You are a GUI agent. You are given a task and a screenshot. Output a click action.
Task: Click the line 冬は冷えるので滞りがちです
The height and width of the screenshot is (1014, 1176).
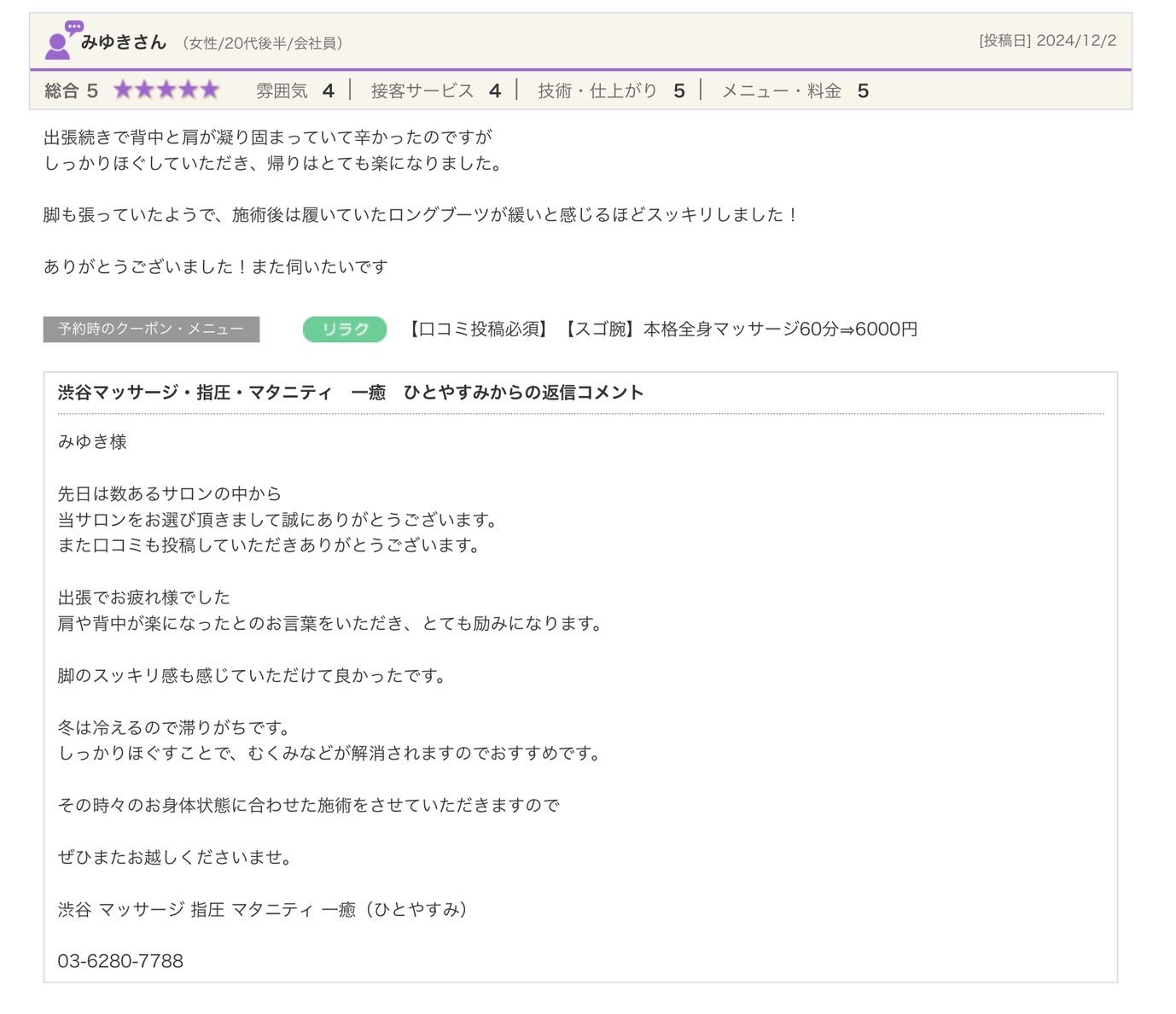pyautogui.click(x=174, y=728)
